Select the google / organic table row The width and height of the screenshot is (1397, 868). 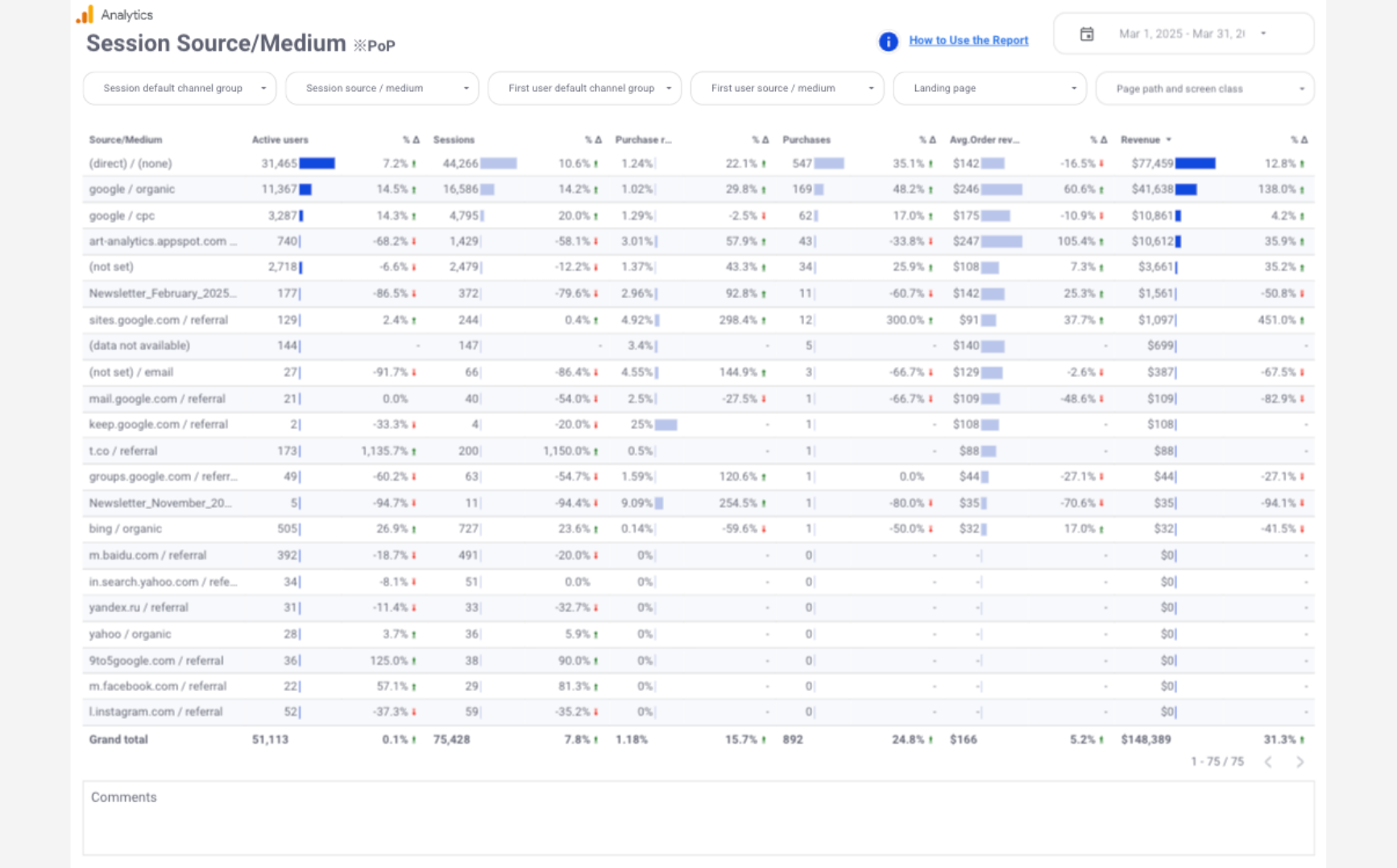click(x=132, y=189)
